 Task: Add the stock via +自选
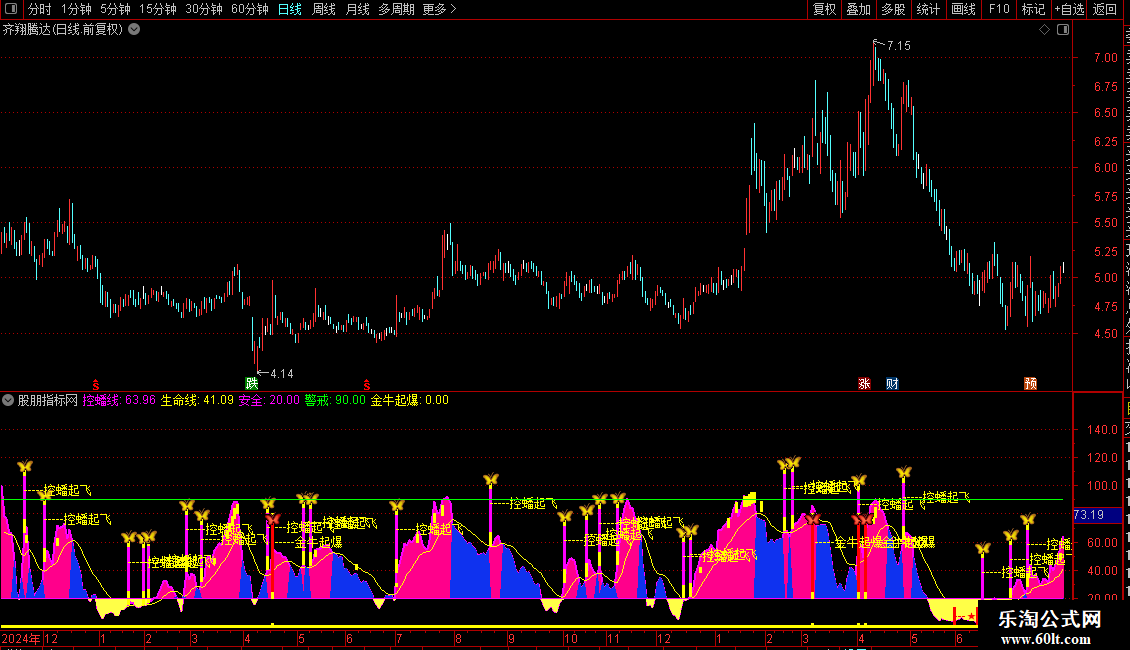(1069, 9)
